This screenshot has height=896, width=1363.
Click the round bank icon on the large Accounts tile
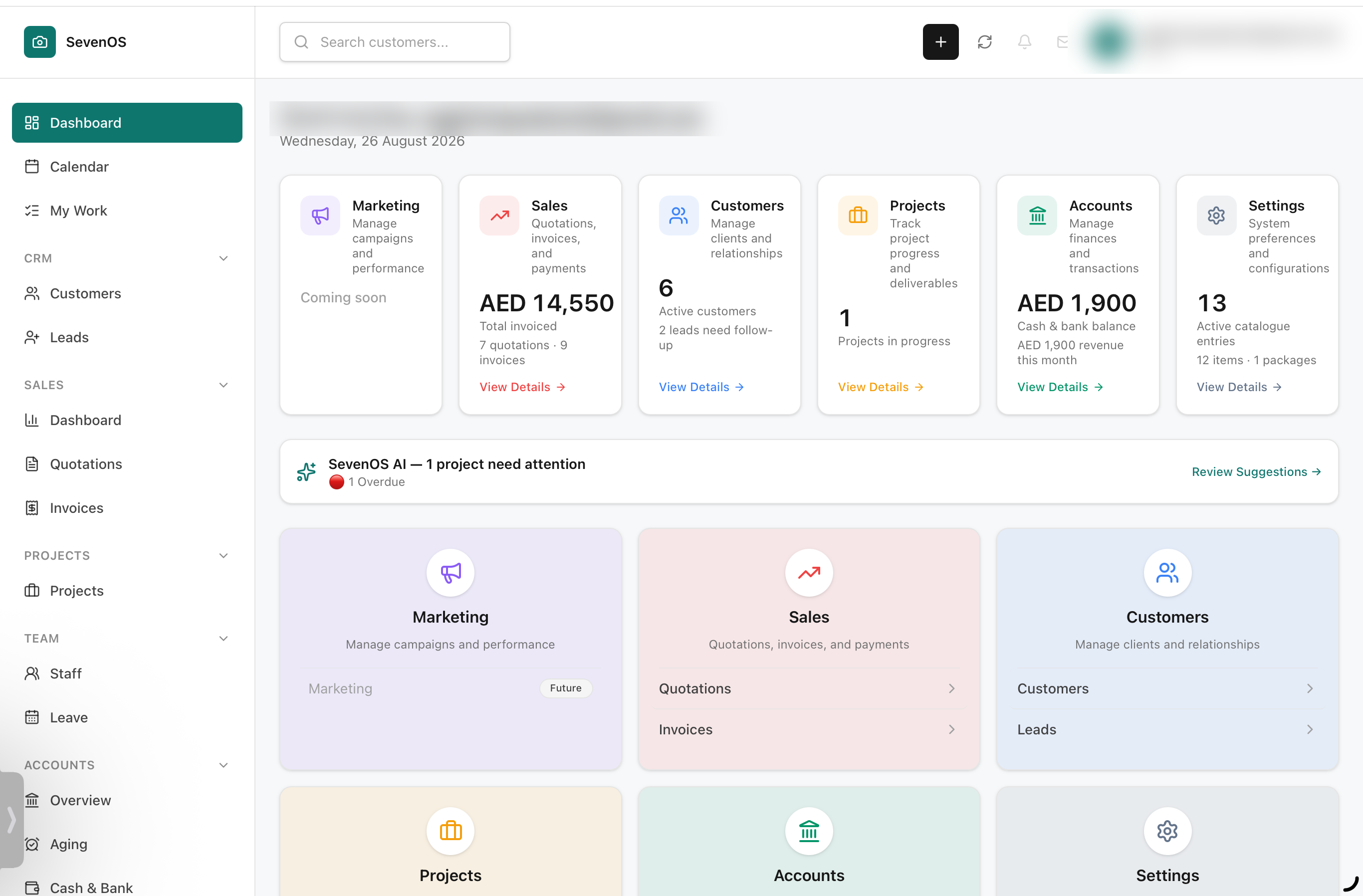point(809,831)
